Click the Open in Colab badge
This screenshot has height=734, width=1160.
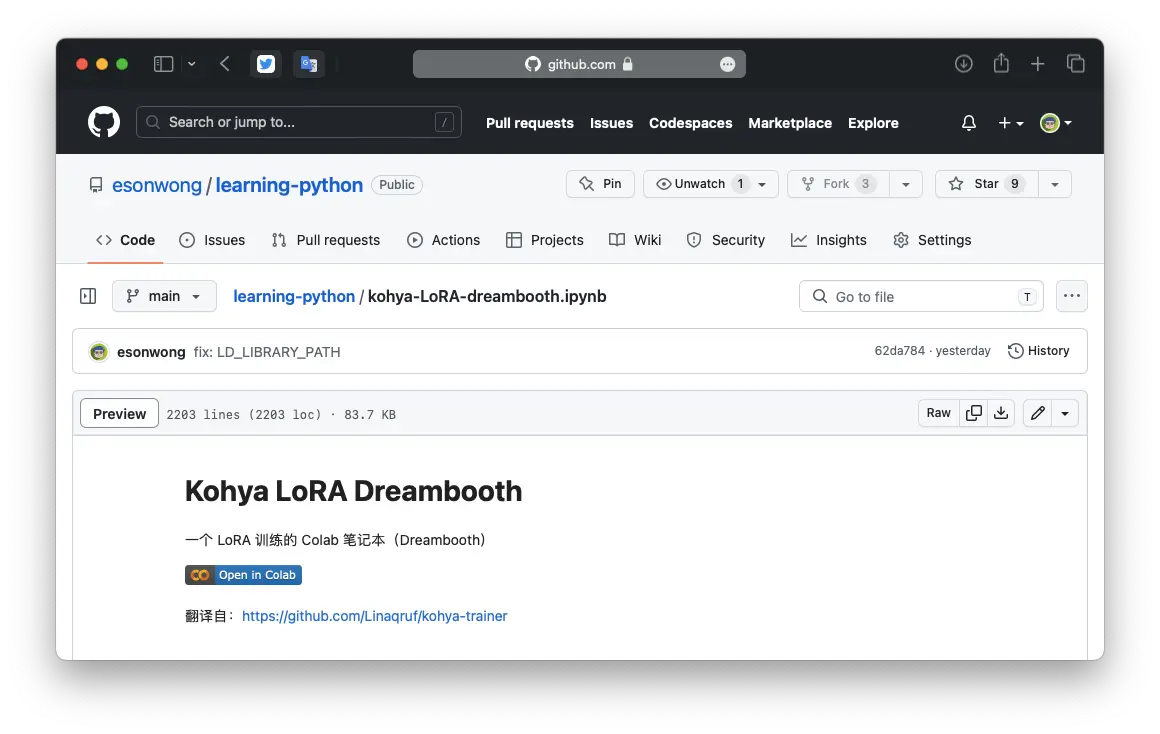click(243, 575)
